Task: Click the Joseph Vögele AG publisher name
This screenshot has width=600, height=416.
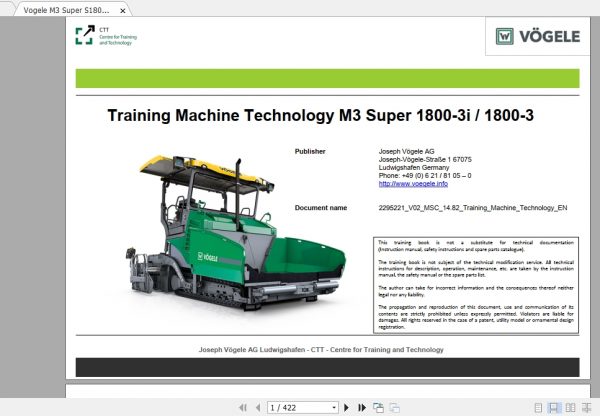Action: pos(406,152)
